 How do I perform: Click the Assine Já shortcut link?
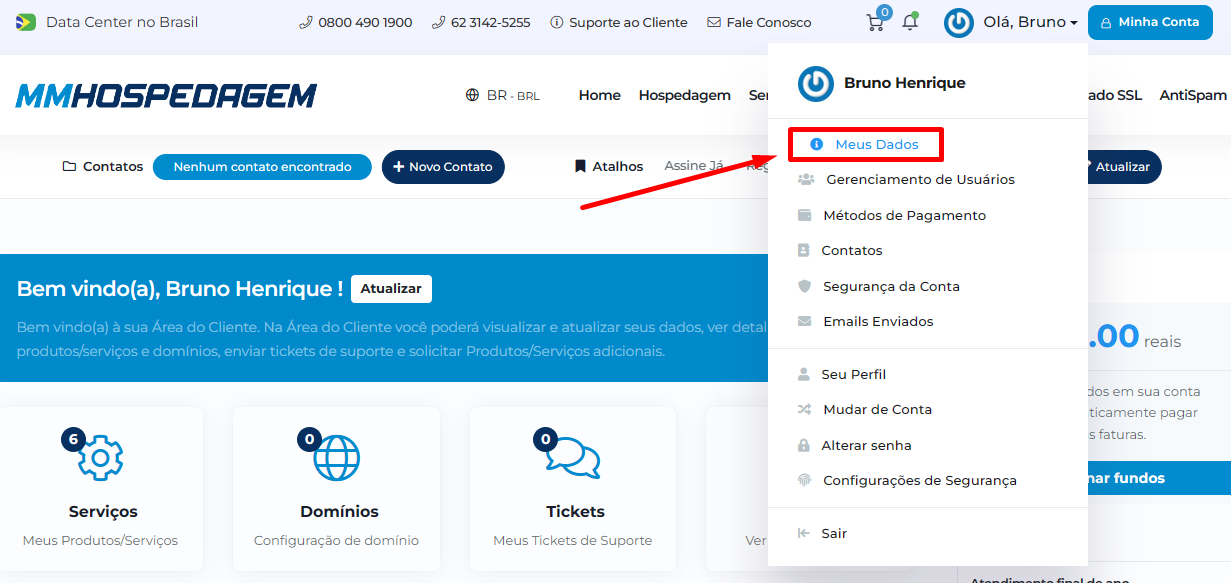[694, 166]
